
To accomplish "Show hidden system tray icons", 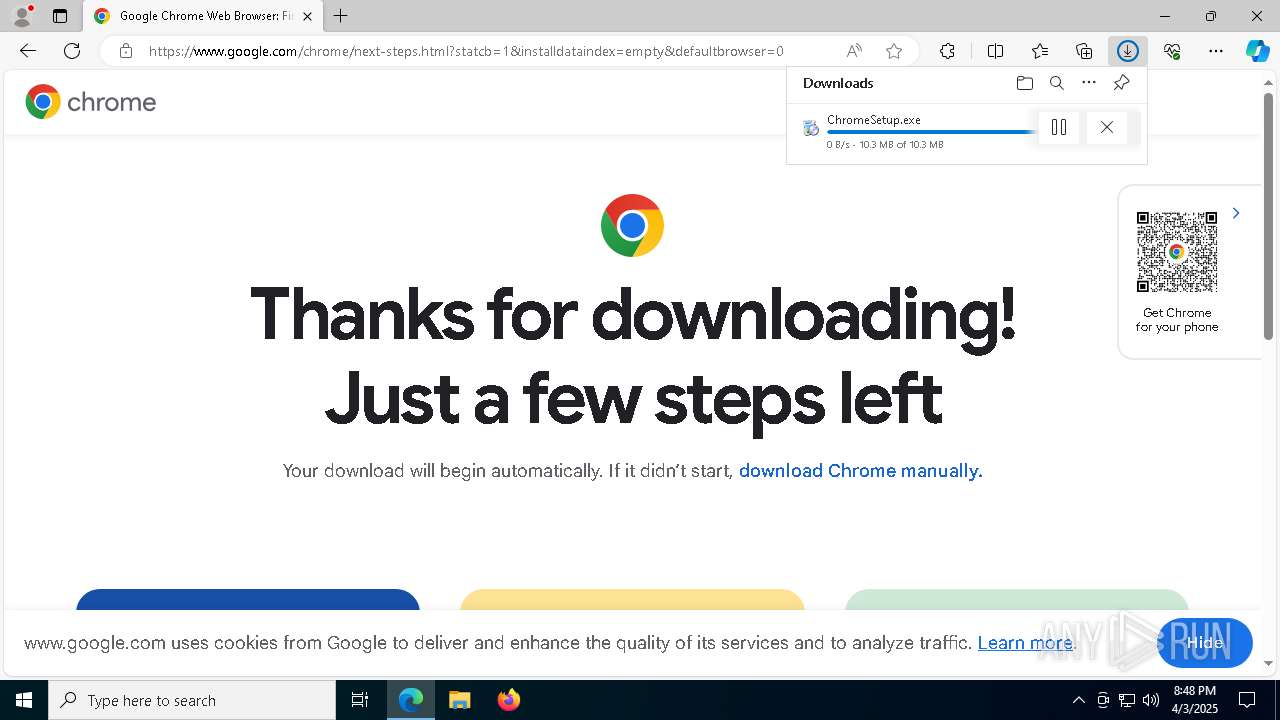I will tap(1078, 700).
